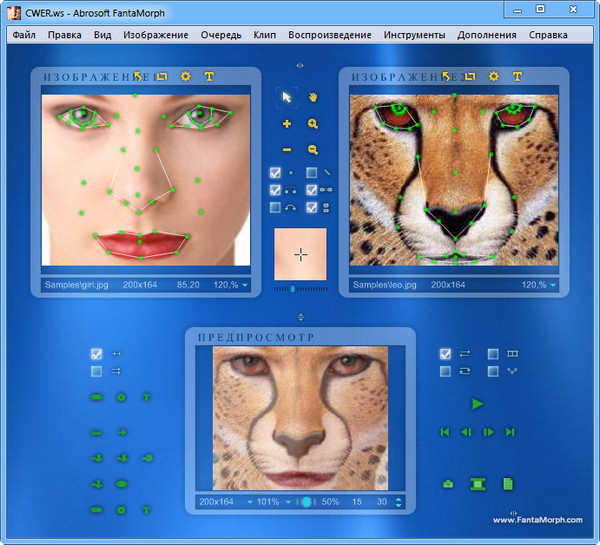Activate the hand pan tool

click(x=313, y=97)
